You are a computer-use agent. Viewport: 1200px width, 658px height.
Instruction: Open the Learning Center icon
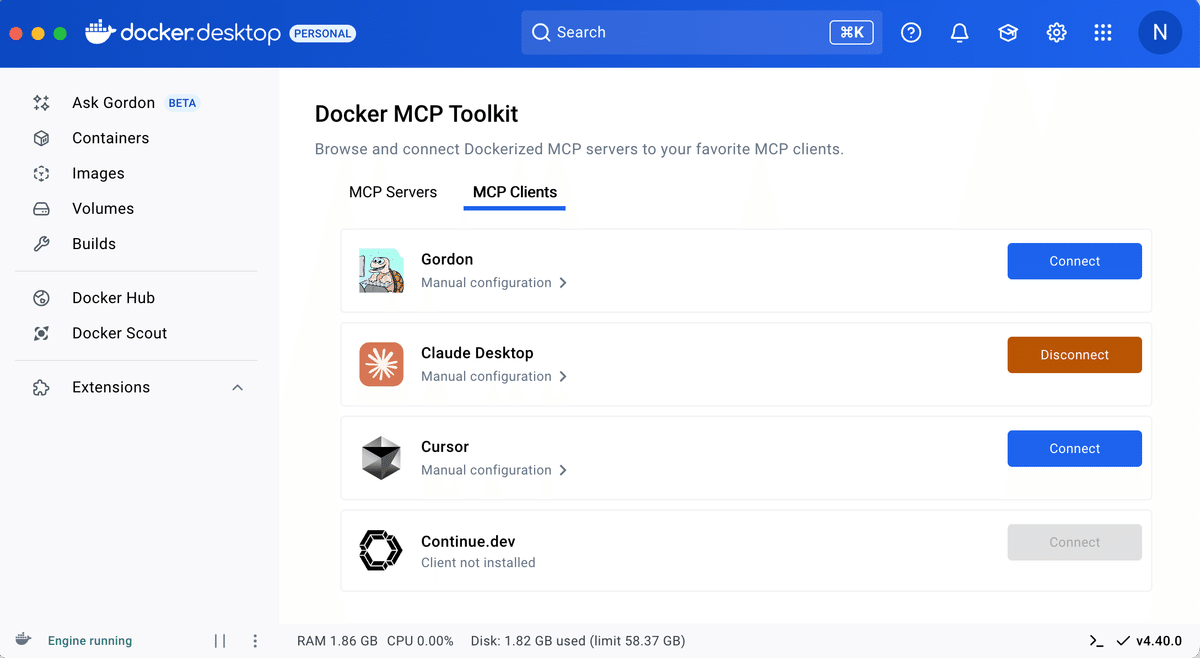pyautogui.click(x=1008, y=32)
